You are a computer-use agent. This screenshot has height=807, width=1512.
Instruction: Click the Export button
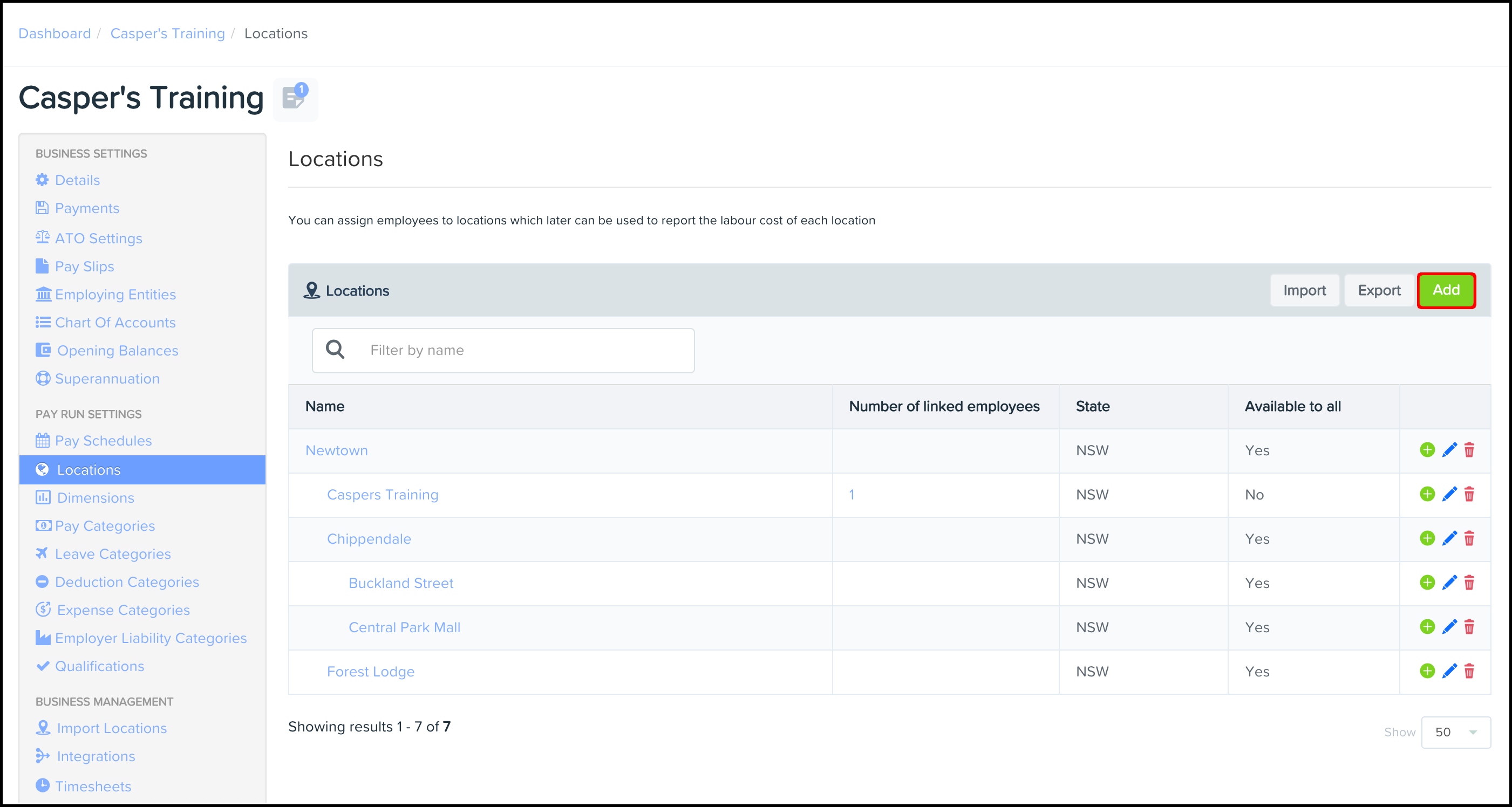tap(1379, 291)
